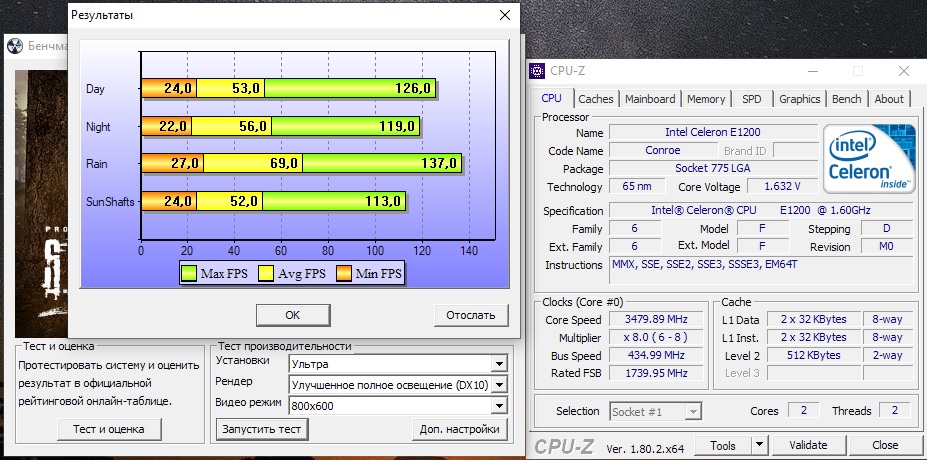Expand the Tools dropdown arrow

point(759,445)
